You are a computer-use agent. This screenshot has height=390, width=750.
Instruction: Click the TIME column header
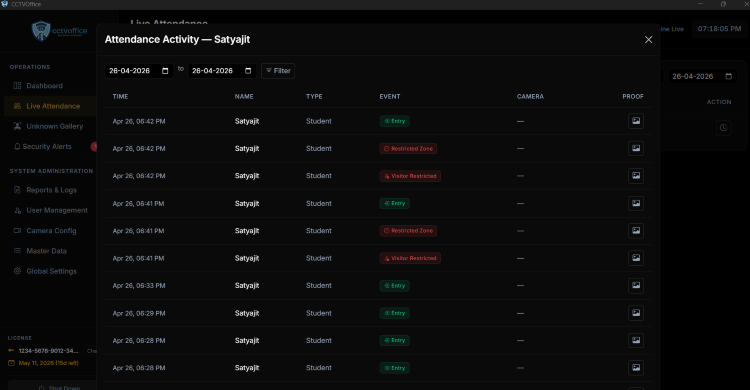point(120,97)
